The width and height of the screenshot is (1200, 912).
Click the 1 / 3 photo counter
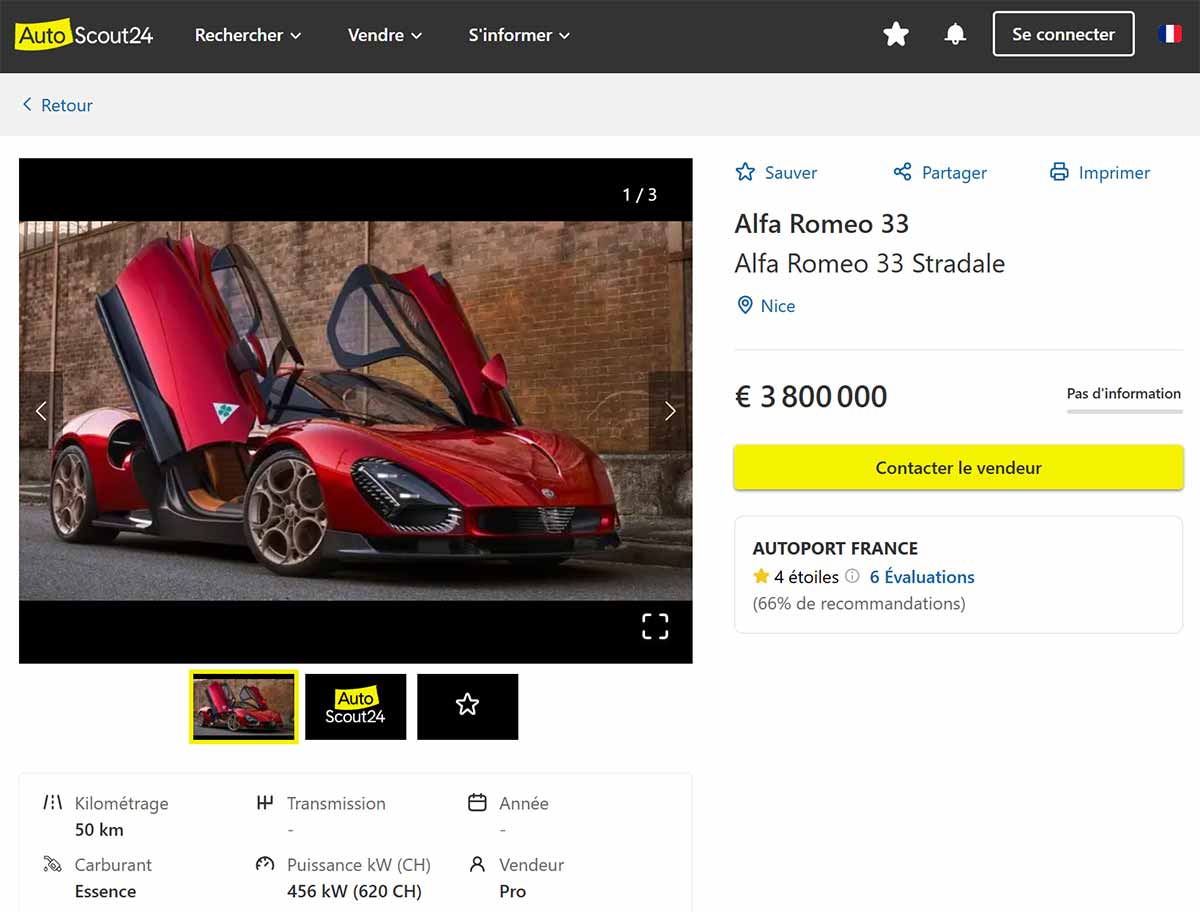pos(640,194)
